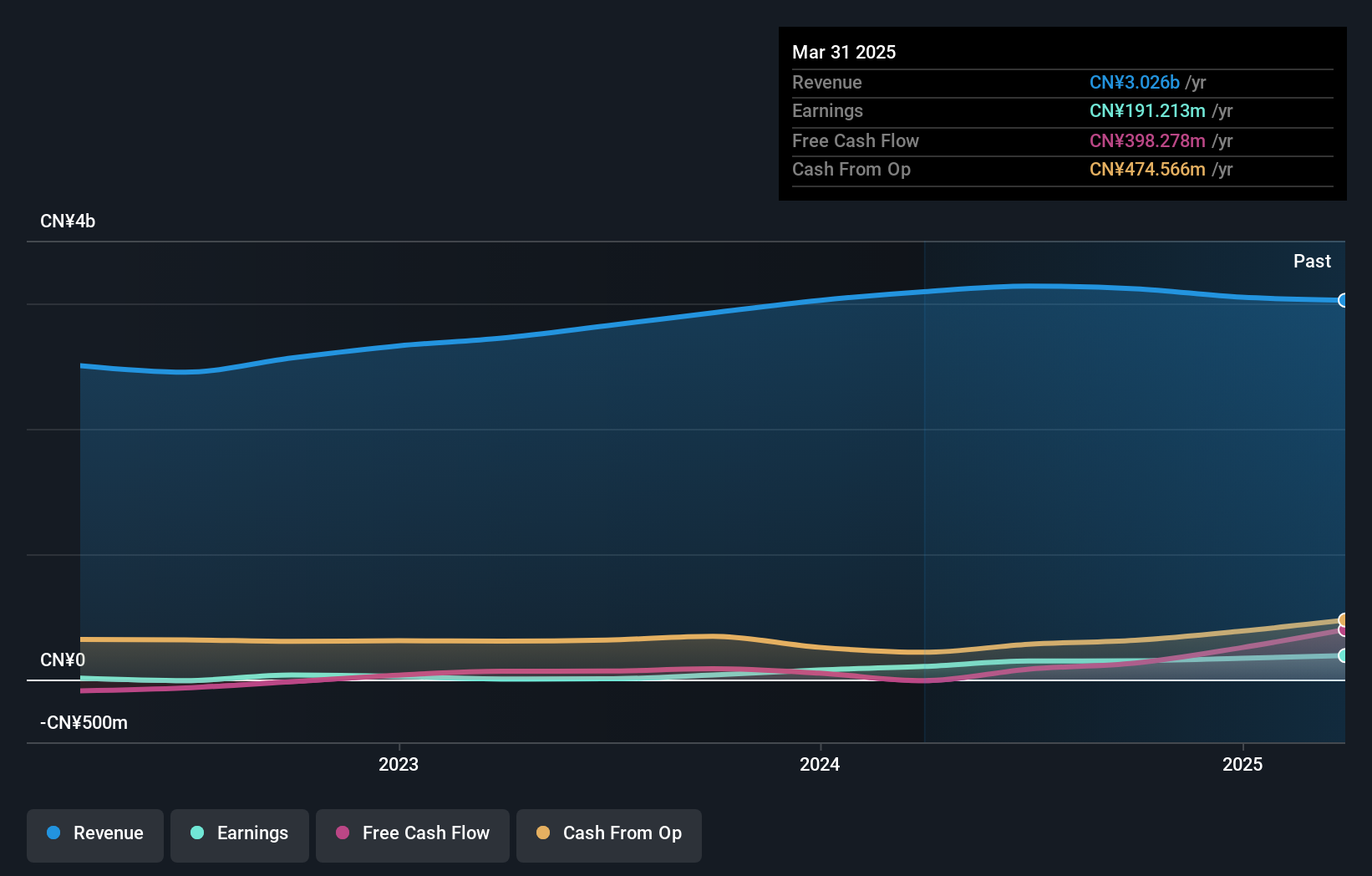1372x876 pixels.
Task: Click the CN¥398.278m free cash flow value
Action: pyautogui.click(x=1147, y=141)
